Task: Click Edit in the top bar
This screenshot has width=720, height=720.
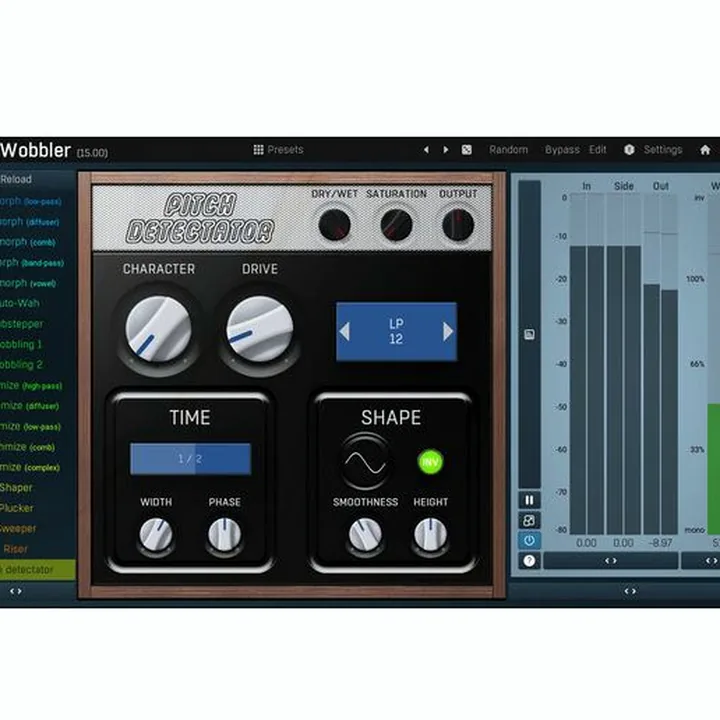Action: click(x=597, y=150)
